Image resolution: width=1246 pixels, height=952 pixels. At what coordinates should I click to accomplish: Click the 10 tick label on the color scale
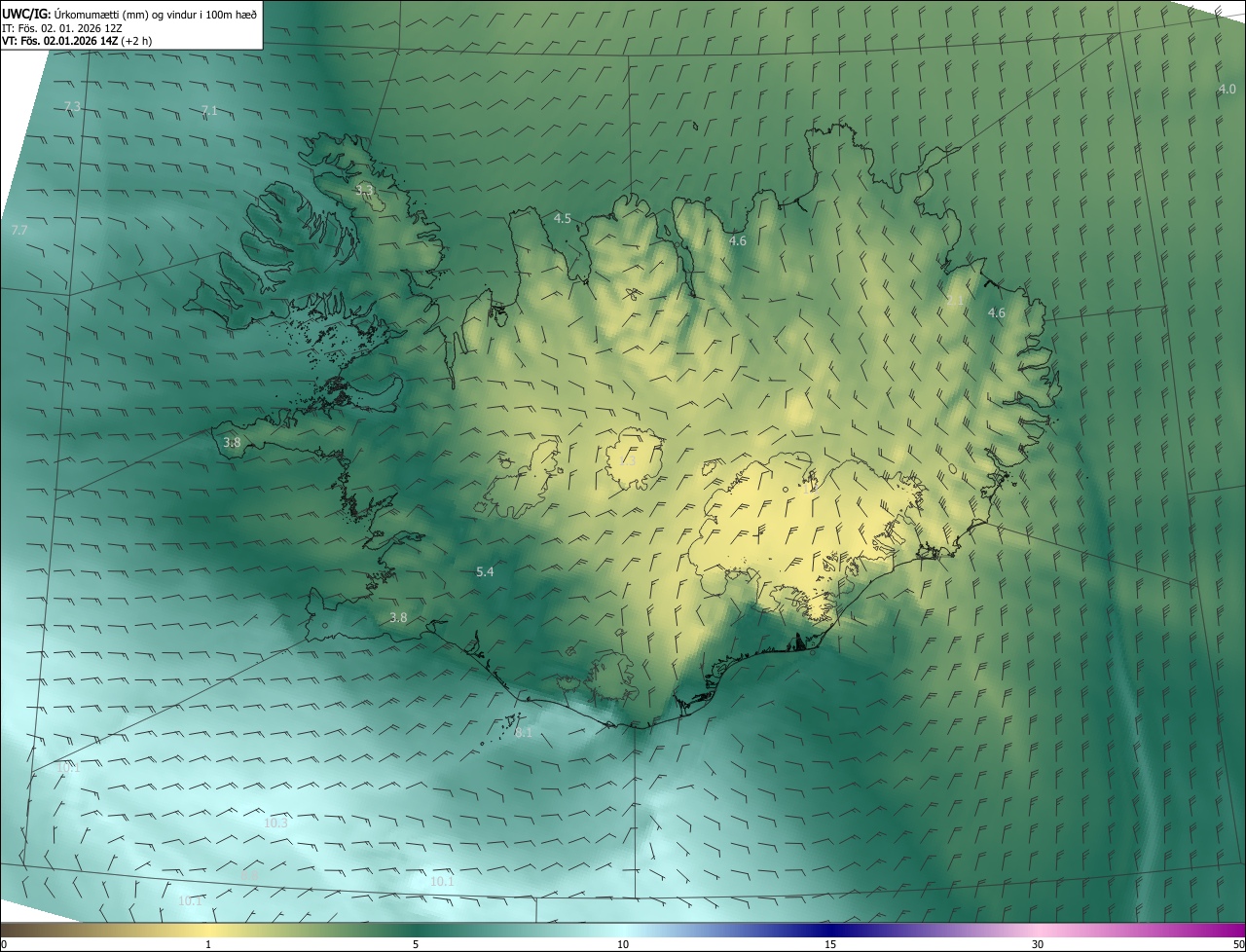tap(623, 945)
